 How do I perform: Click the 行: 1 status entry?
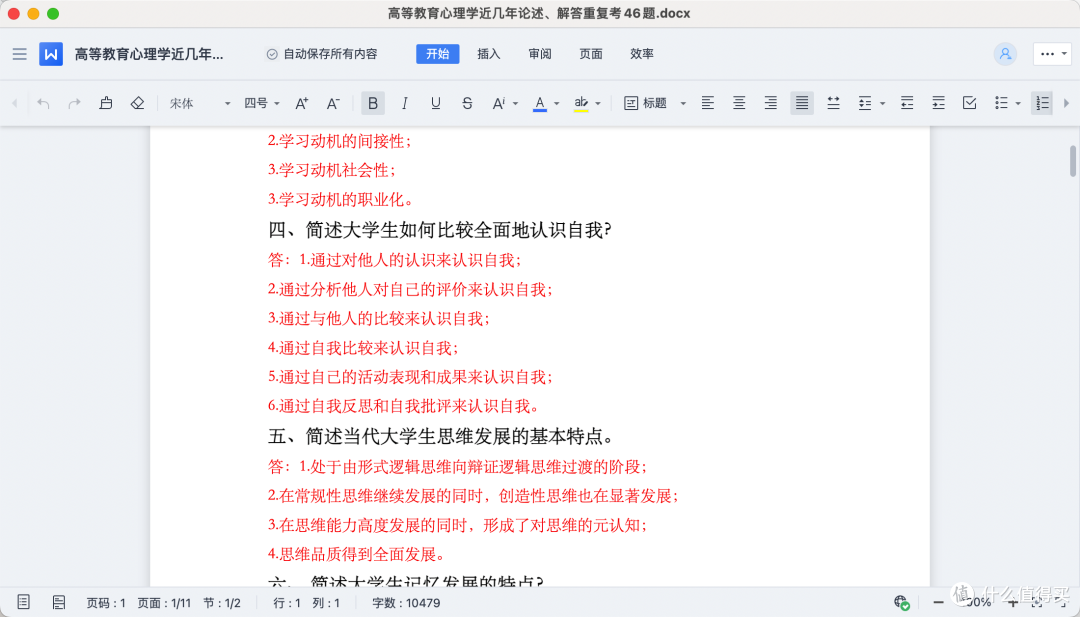[x=287, y=603]
